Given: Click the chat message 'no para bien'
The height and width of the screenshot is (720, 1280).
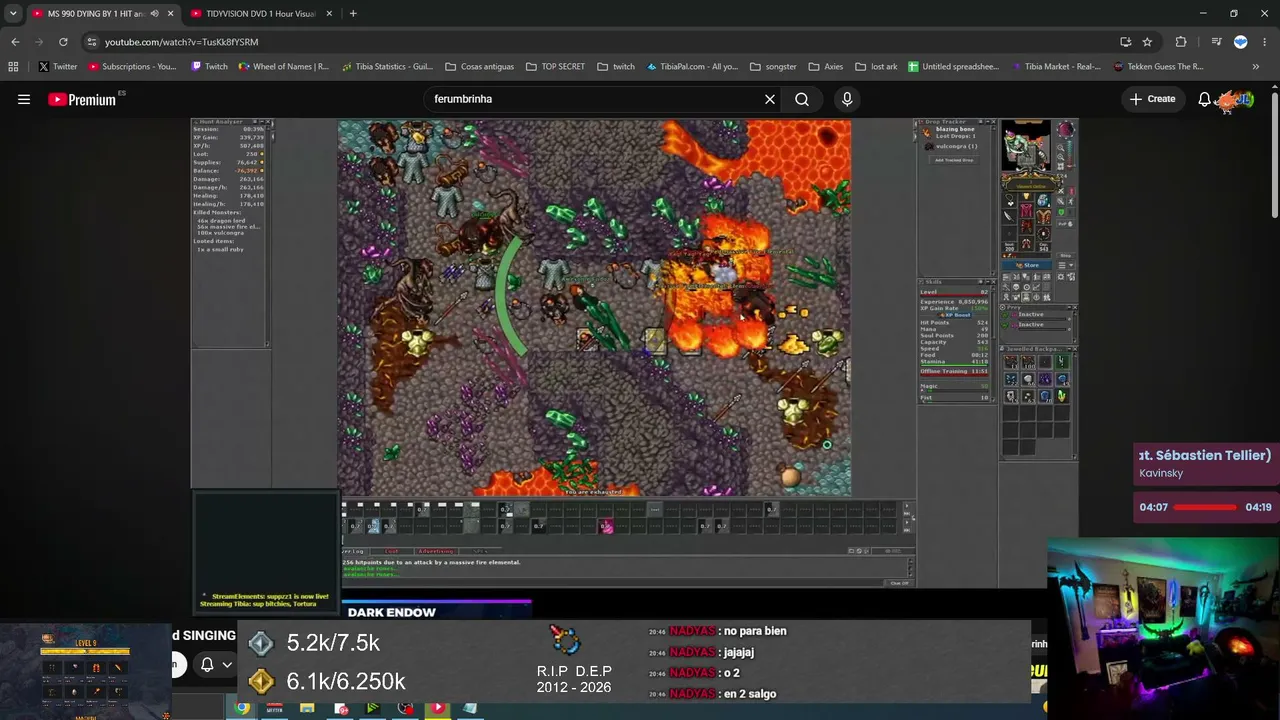Looking at the screenshot, I should pos(755,631).
